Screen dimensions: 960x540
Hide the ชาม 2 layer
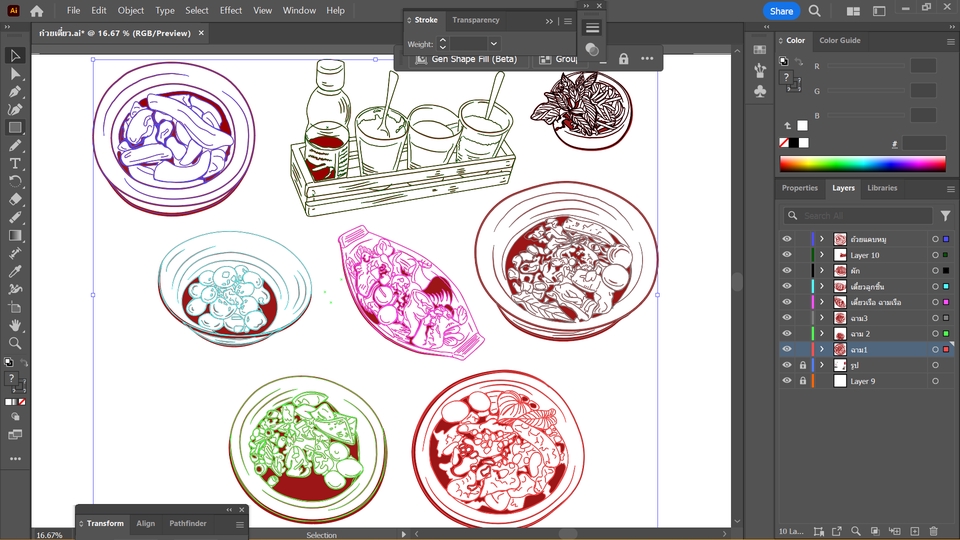click(x=787, y=334)
